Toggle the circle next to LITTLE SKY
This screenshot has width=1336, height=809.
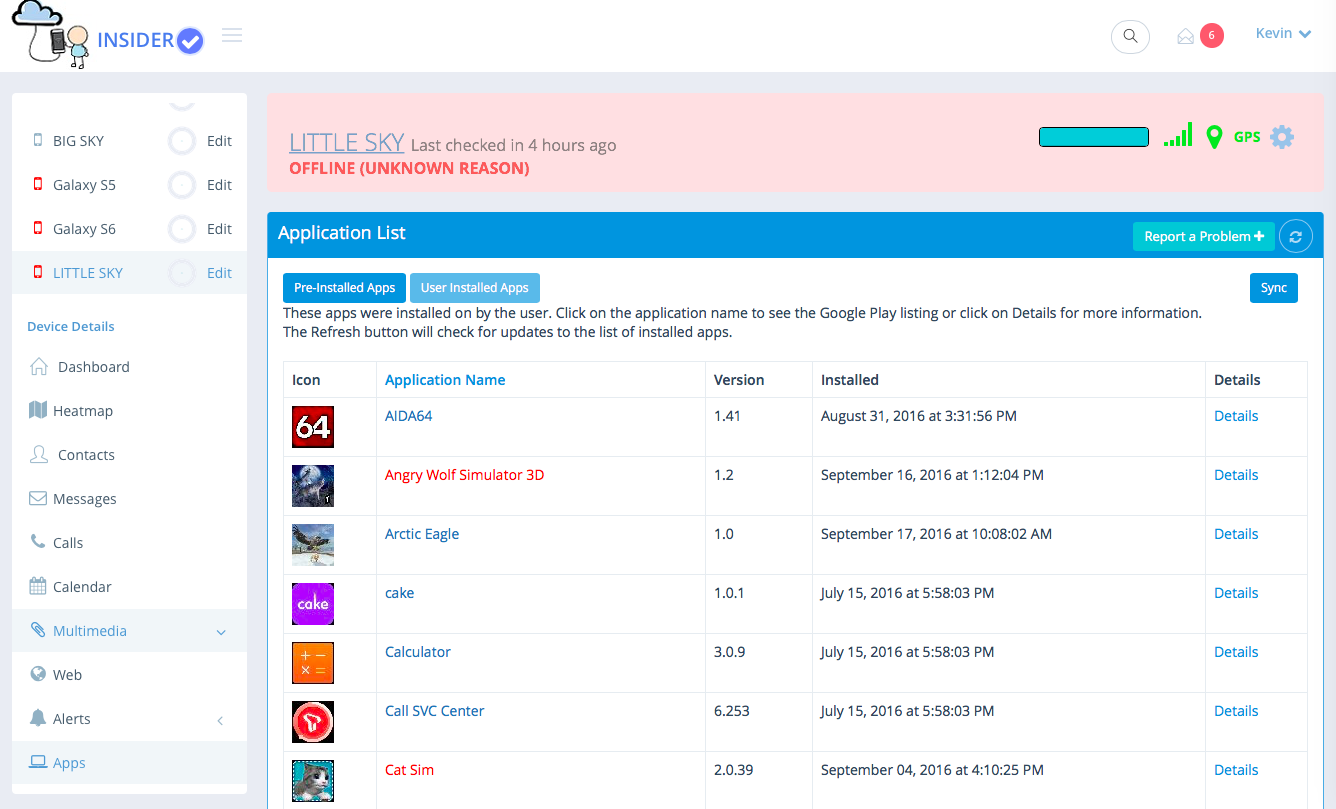[182, 273]
